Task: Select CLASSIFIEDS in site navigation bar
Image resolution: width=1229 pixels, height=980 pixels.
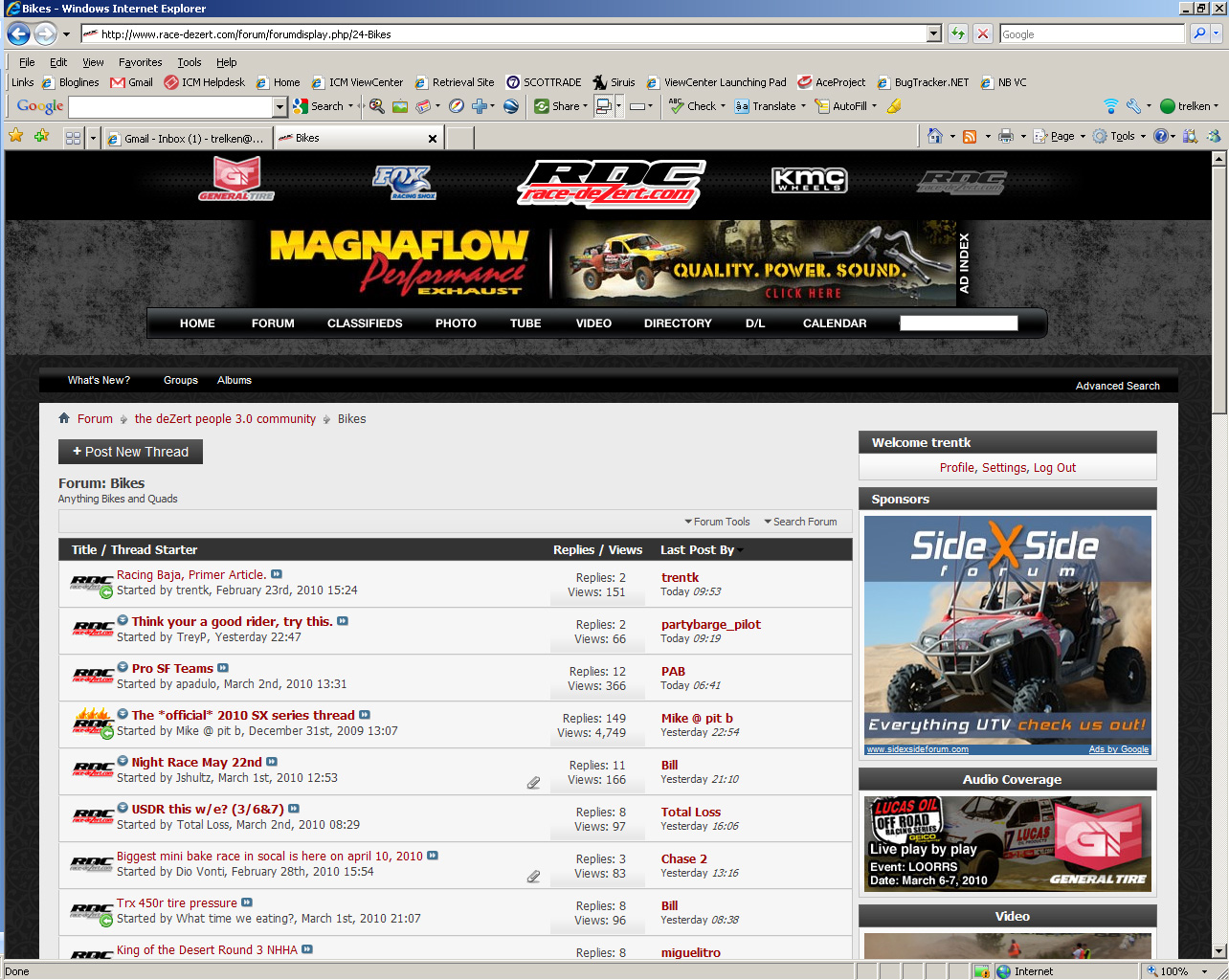Action: coord(365,323)
